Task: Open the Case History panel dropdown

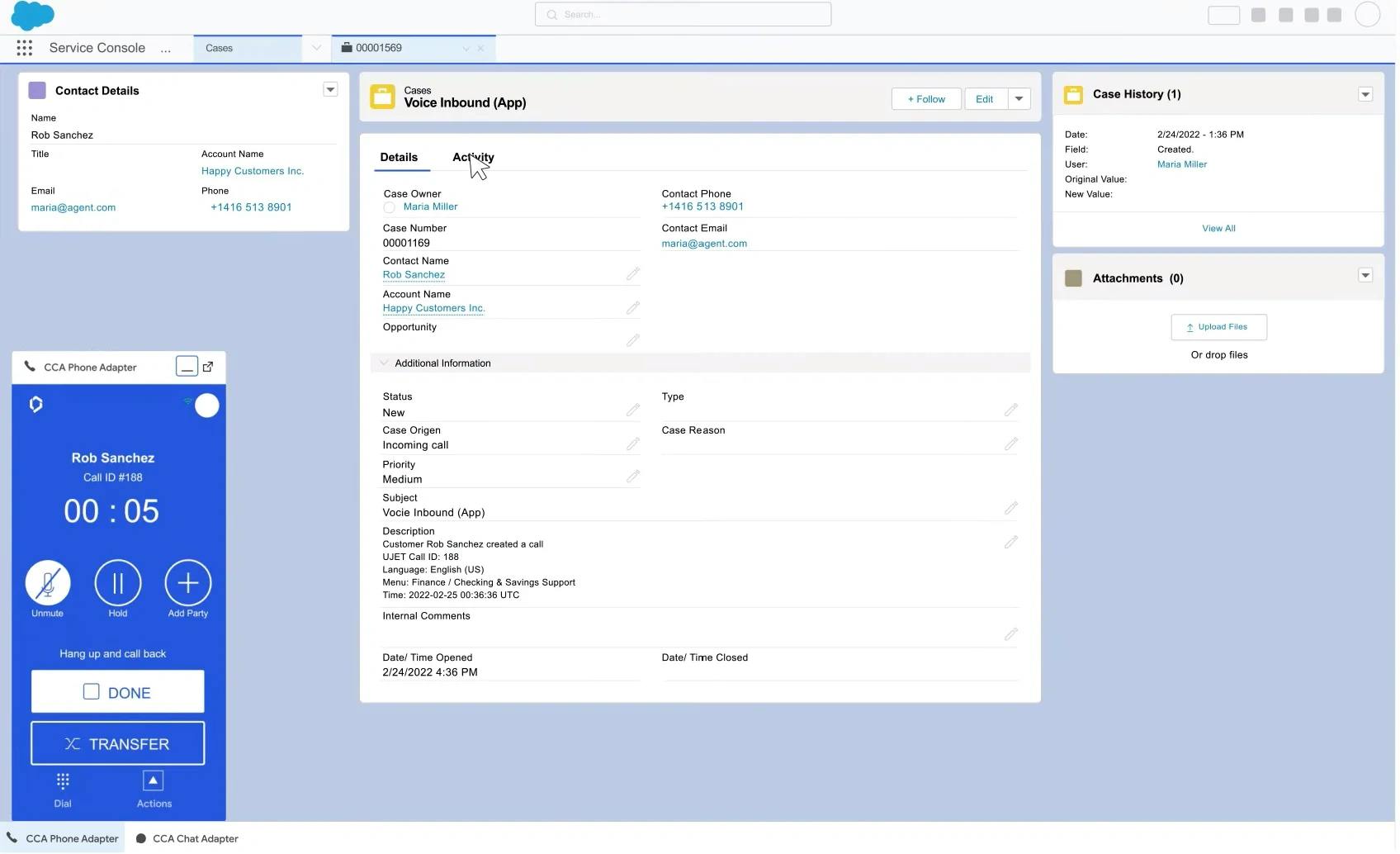Action: (1366, 93)
